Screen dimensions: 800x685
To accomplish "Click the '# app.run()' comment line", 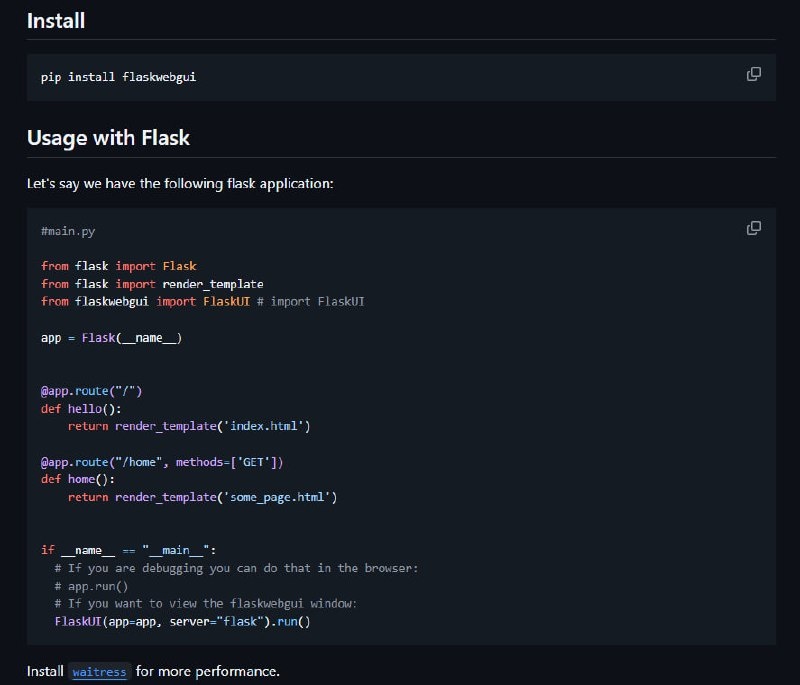I will click(x=91, y=586).
